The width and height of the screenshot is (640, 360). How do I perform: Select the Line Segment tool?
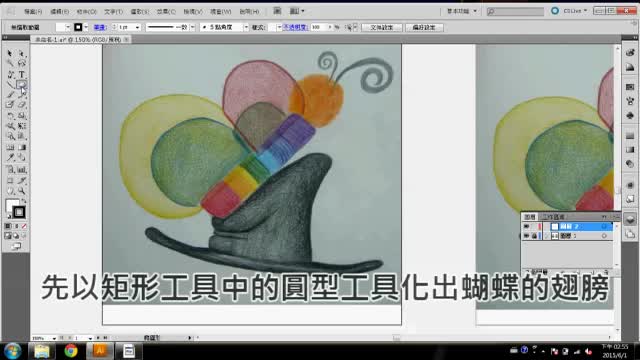10,84
